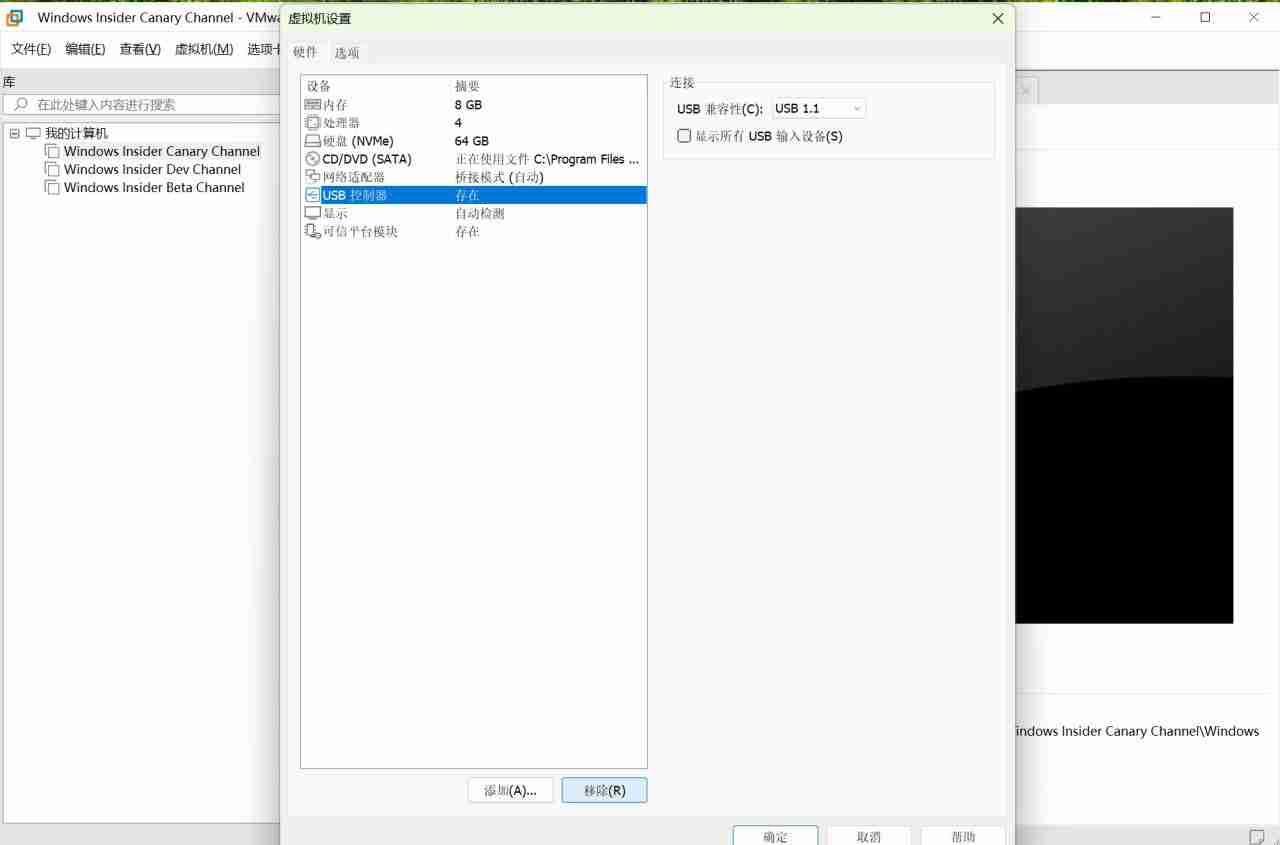Open the 编辑(E) menu
The height and width of the screenshot is (845, 1280).
coord(85,47)
